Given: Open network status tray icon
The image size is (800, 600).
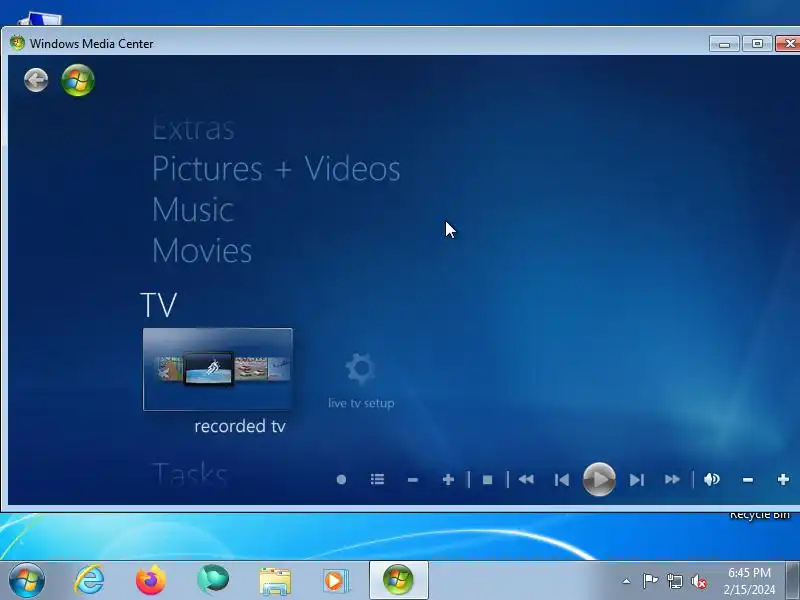Looking at the screenshot, I should (675, 581).
